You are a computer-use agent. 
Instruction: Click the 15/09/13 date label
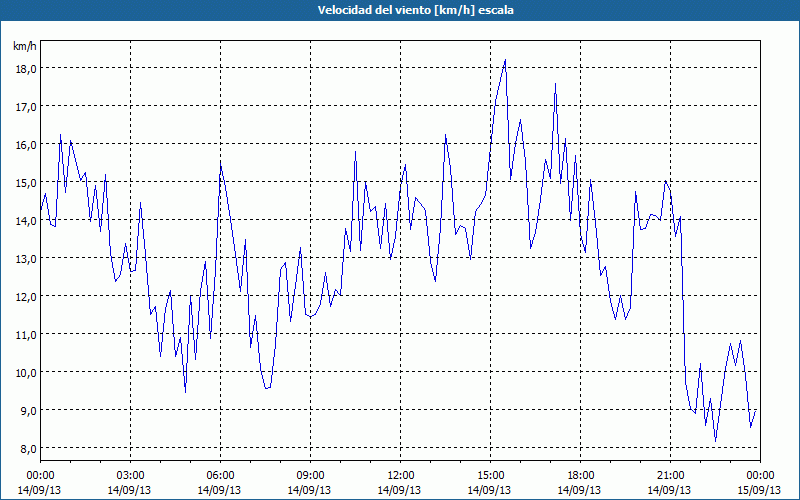[x=759, y=490]
